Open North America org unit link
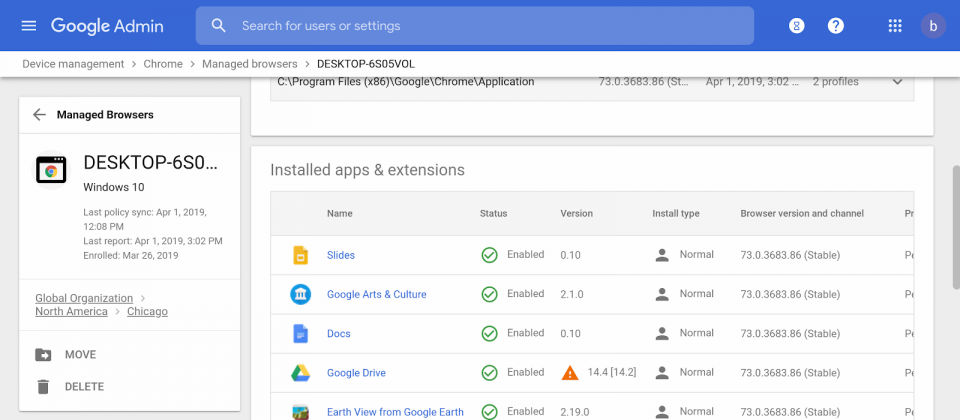Screen dimensions: 960x420 tap(71, 312)
